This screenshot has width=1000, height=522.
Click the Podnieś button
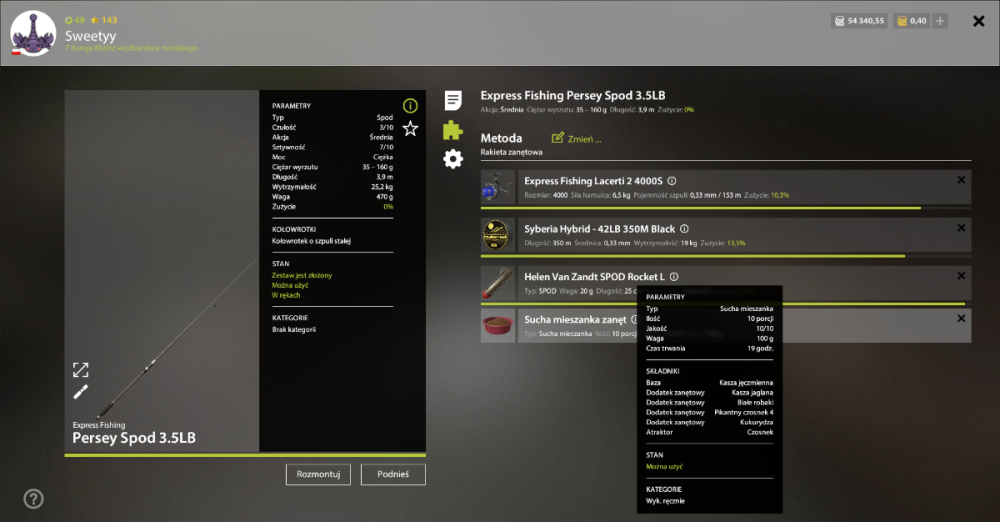[x=393, y=474]
